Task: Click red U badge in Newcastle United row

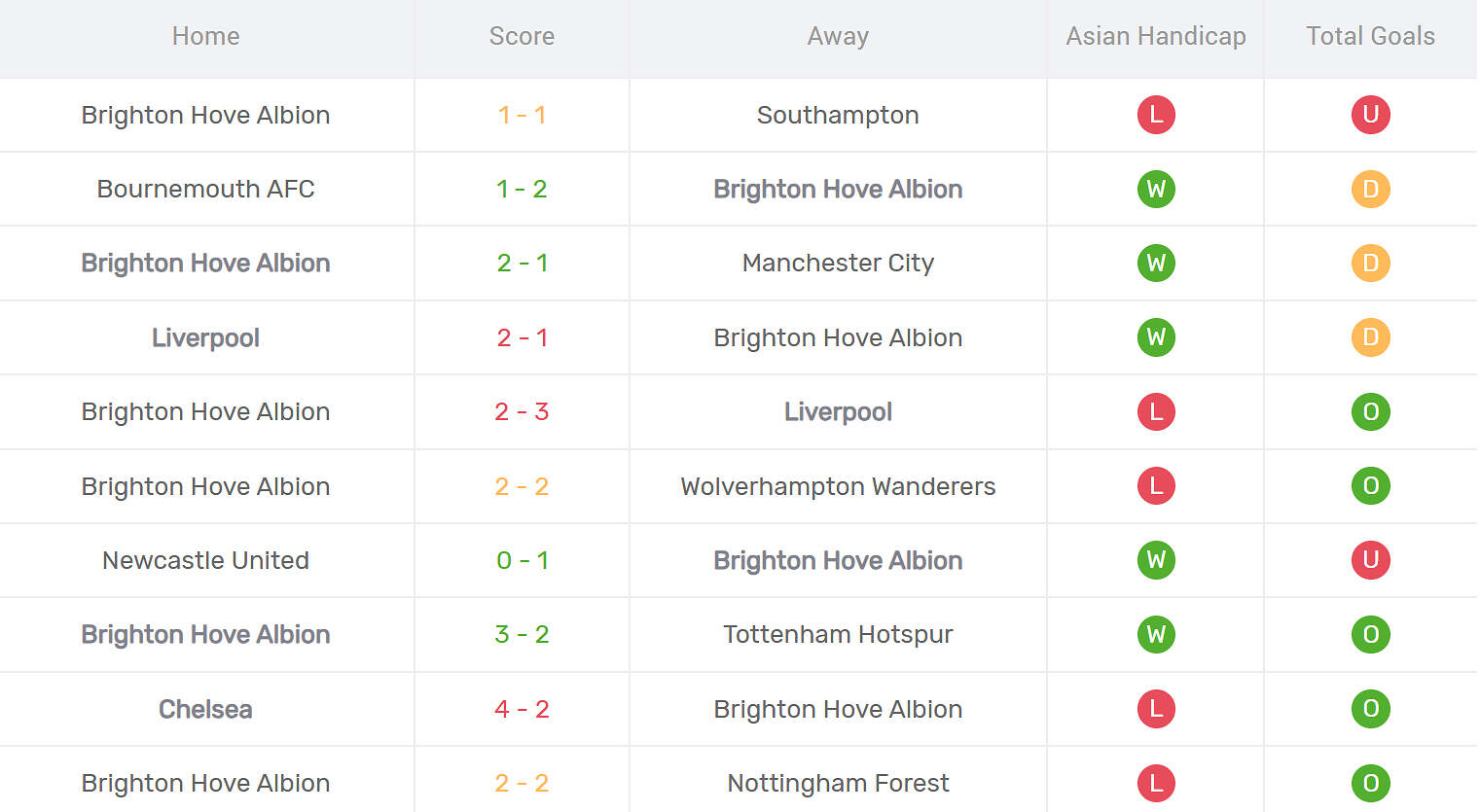Action: coord(1370,560)
